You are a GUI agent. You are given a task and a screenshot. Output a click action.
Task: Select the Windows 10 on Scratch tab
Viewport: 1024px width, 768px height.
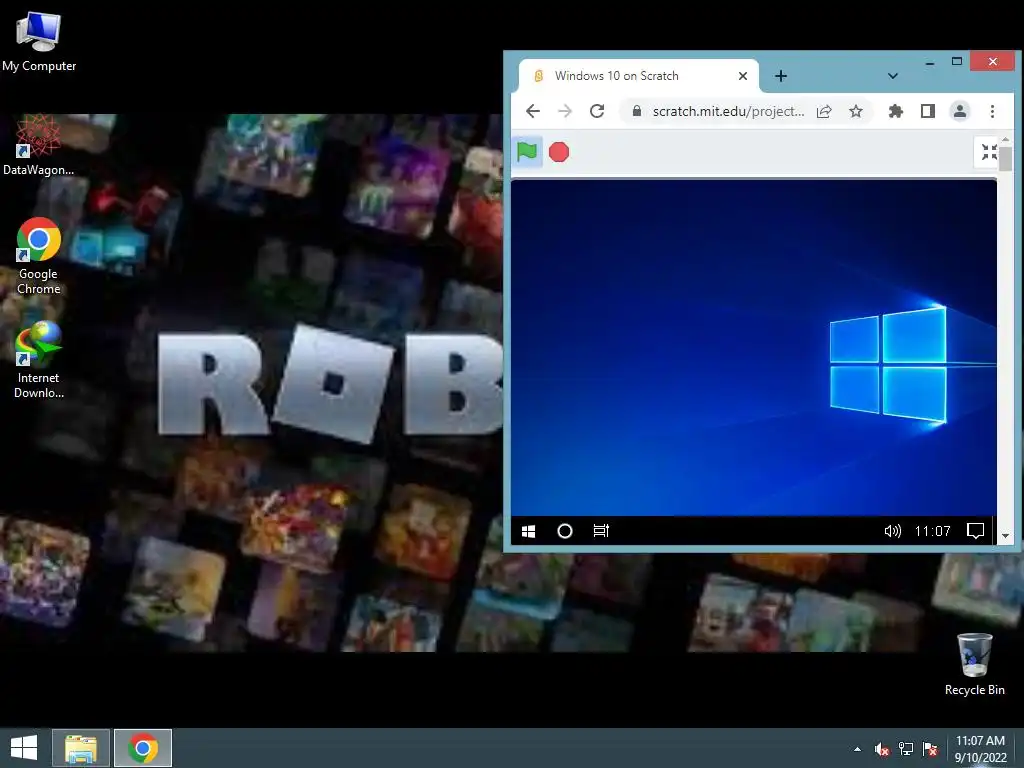click(639, 76)
